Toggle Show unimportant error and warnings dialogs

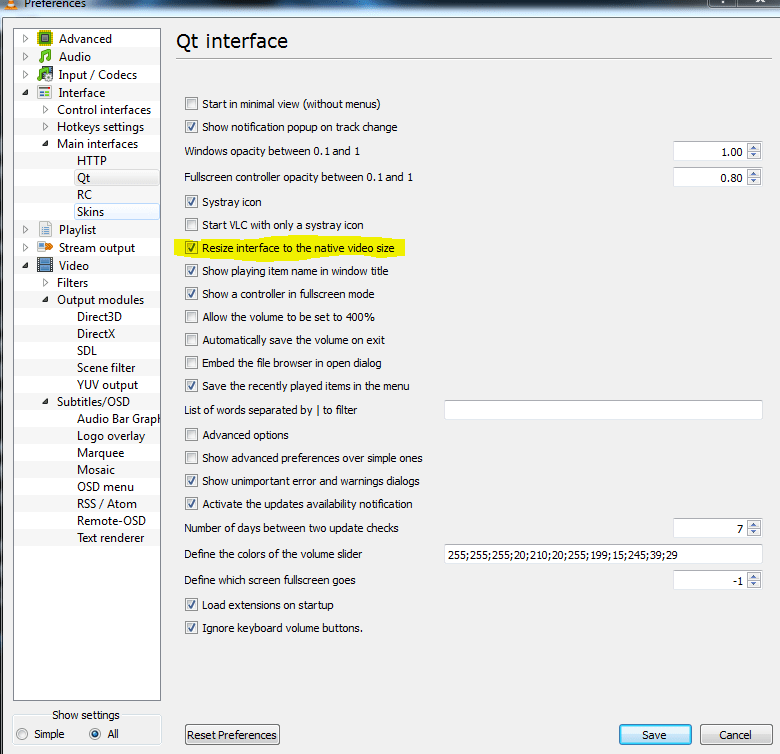click(x=191, y=480)
